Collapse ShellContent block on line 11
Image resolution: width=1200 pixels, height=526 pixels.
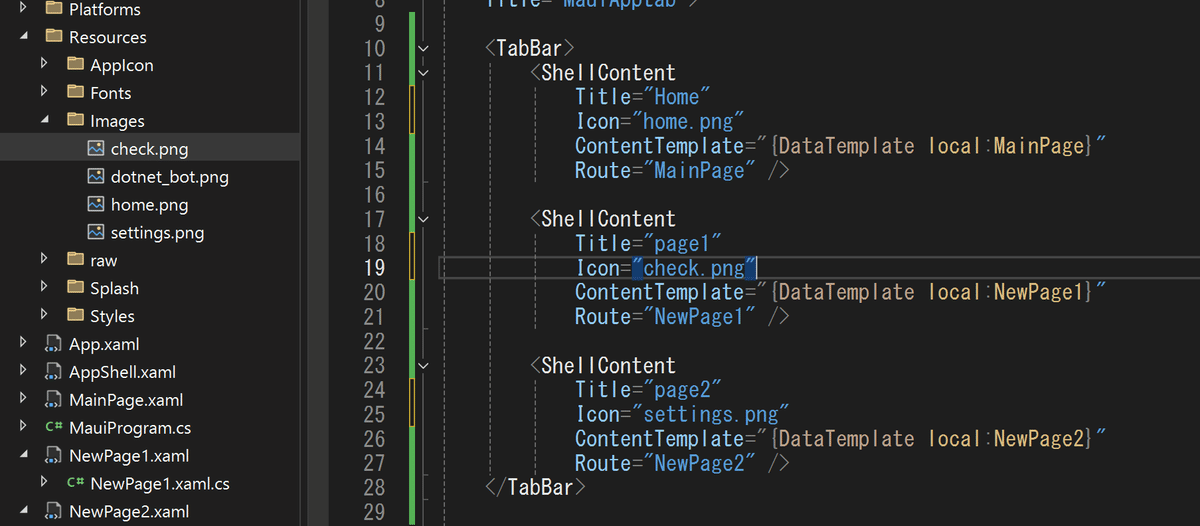(423, 72)
